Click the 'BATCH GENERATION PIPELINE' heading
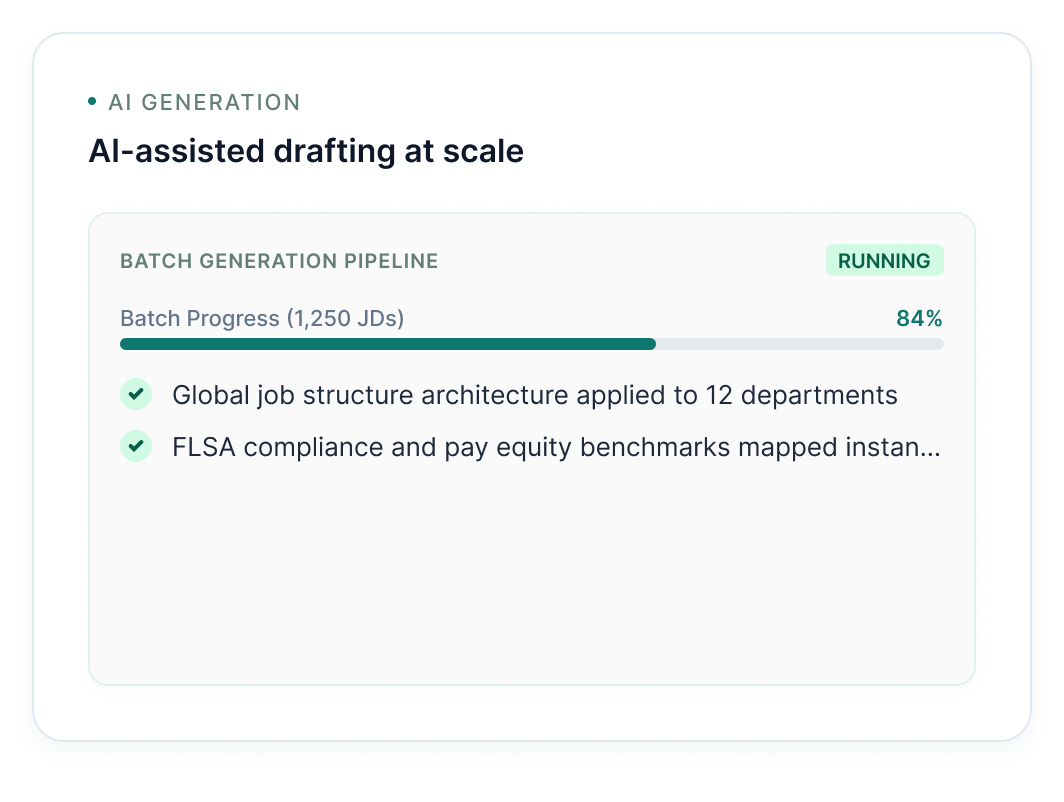1064x802 pixels. (279, 261)
